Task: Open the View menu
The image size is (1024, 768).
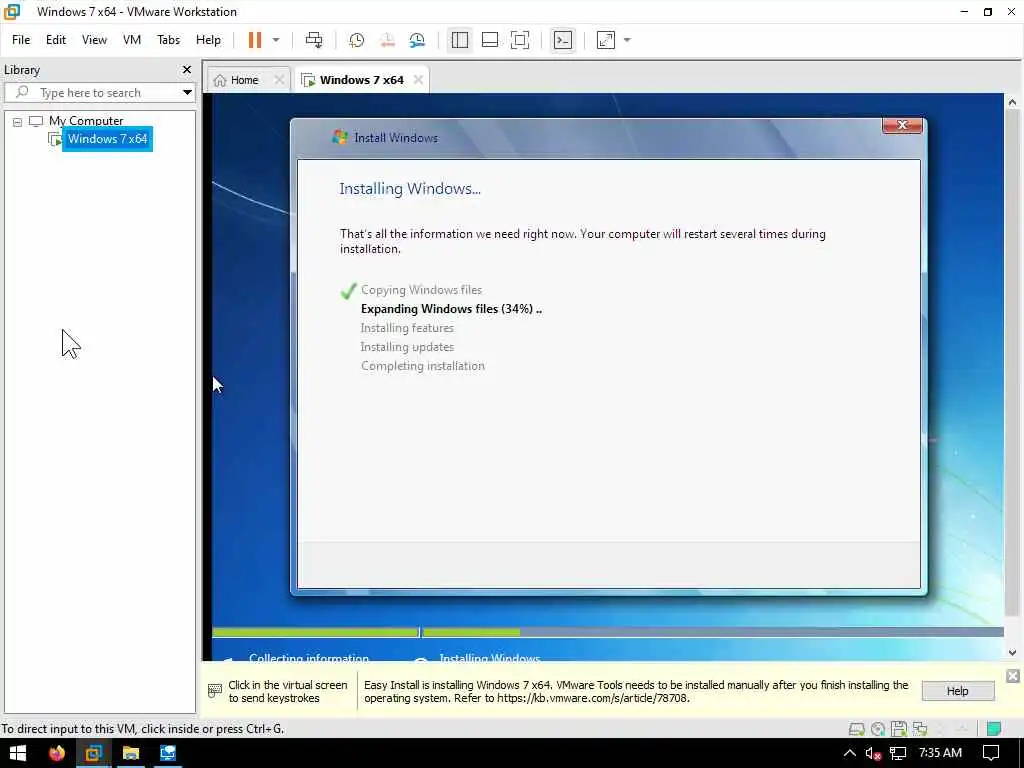Action: tap(94, 40)
